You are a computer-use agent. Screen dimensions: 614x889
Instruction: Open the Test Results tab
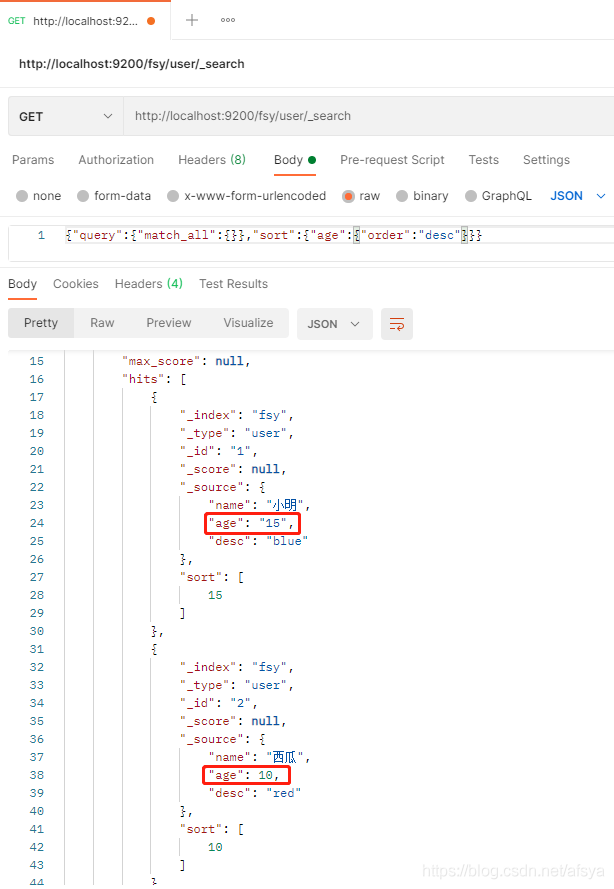tap(234, 284)
